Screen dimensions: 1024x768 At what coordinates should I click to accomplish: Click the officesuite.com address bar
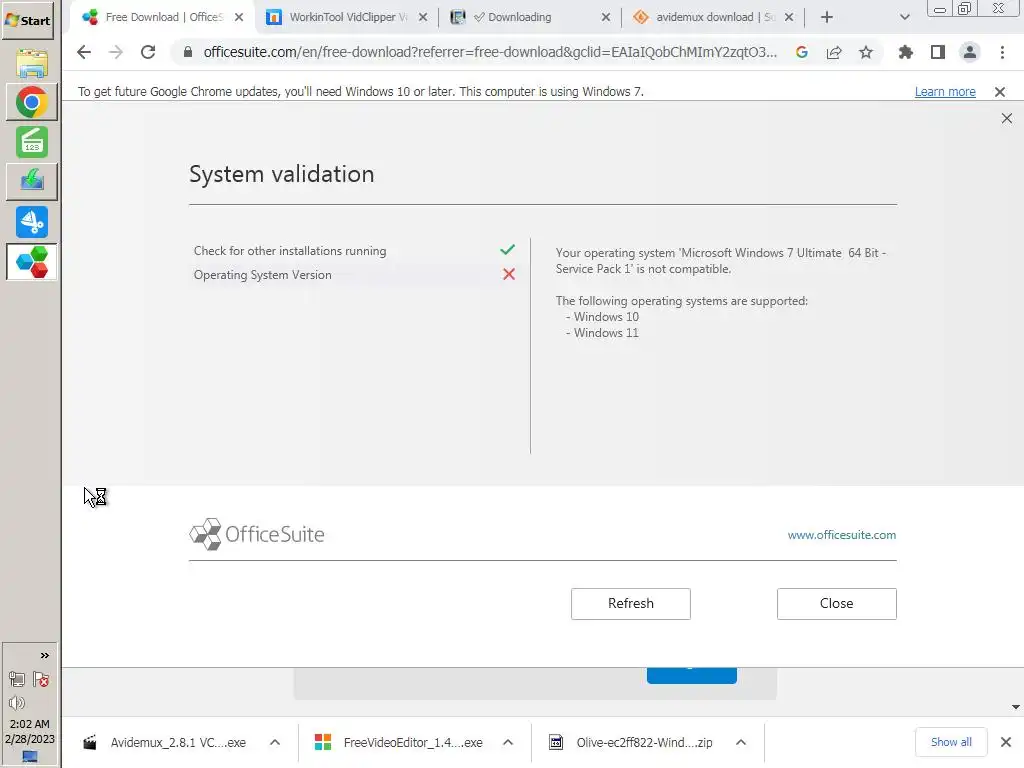[490, 52]
